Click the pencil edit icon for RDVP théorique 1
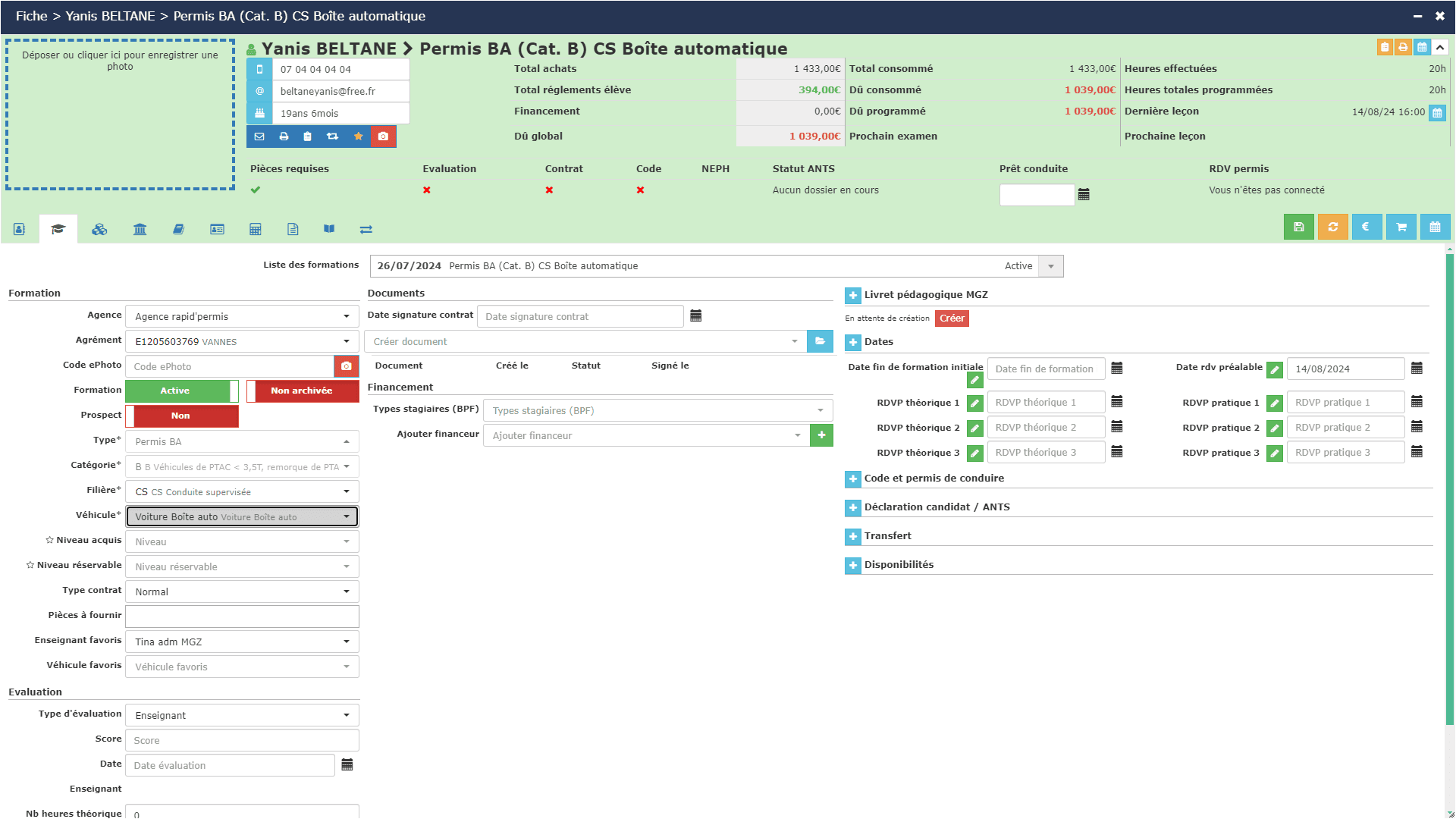Viewport: 1456px width, 819px height. coord(975,403)
